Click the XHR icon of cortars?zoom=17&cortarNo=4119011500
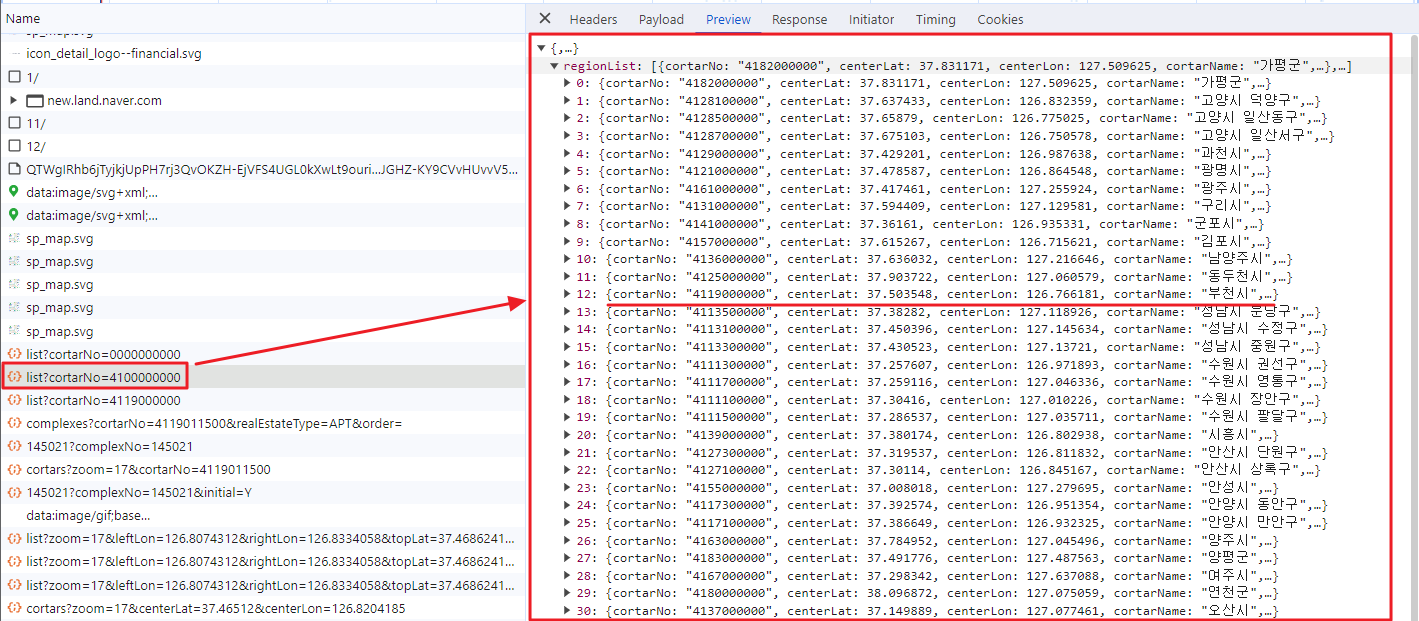 click(x=14, y=469)
